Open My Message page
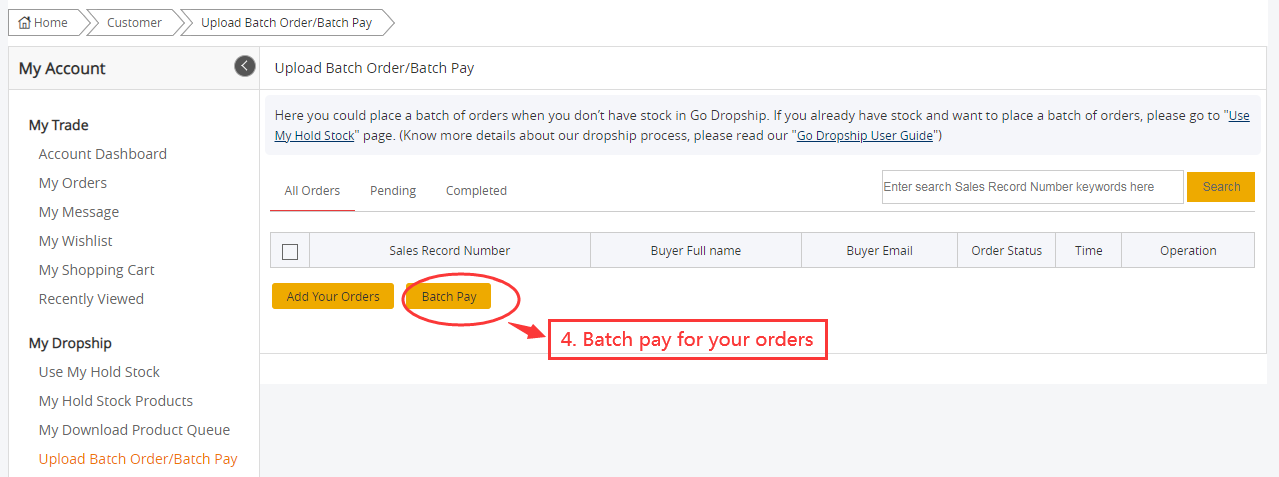The height and width of the screenshot is (477, 1279). coord(79,212)
